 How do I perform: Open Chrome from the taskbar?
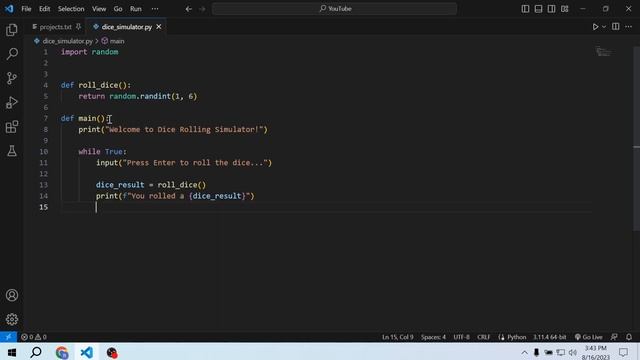(62, 352)
